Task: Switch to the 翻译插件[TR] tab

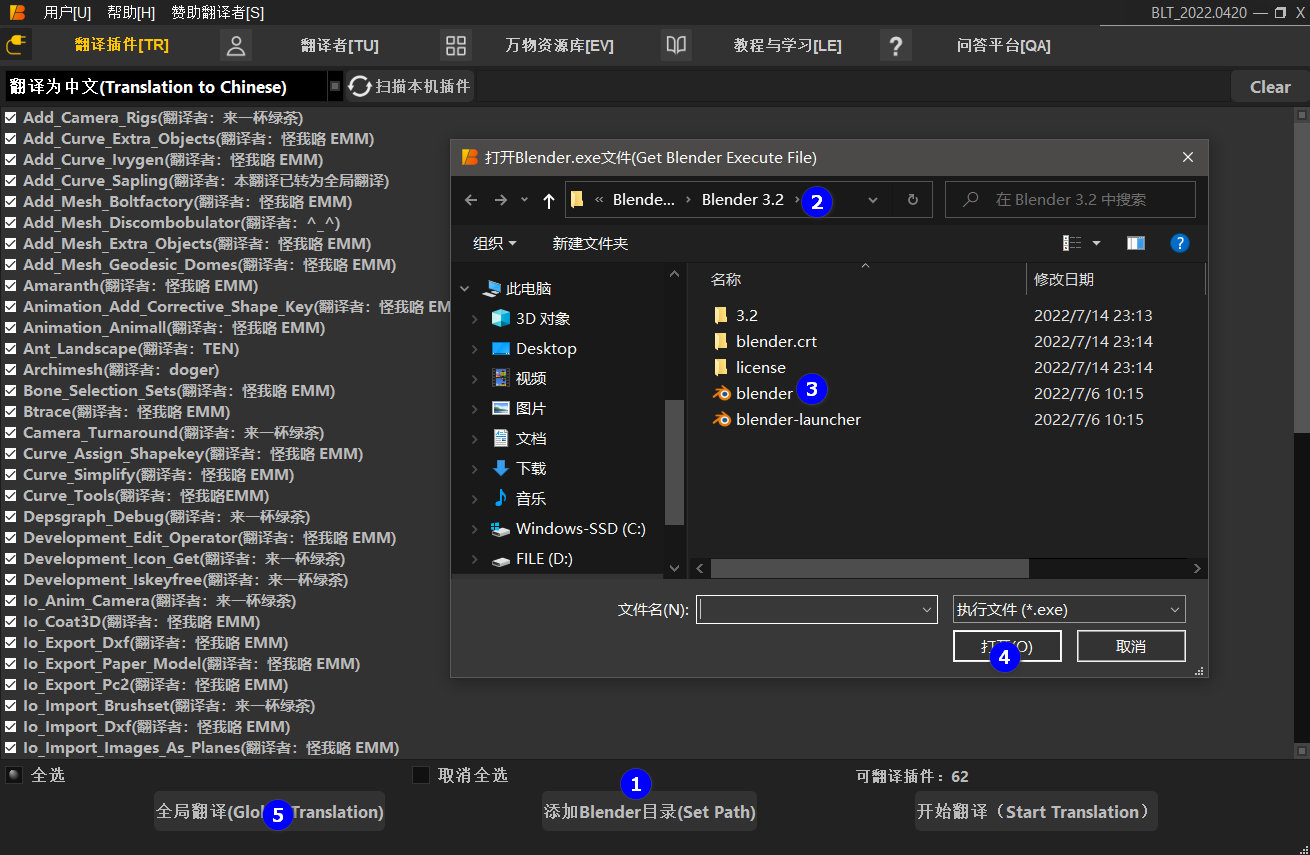Action: pos(122,45)
